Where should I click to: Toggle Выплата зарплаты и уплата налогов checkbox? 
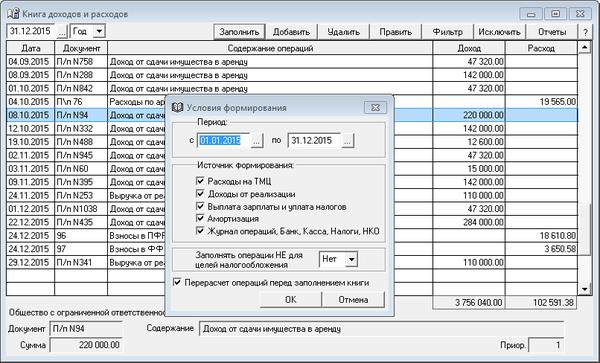coord(200,206)
